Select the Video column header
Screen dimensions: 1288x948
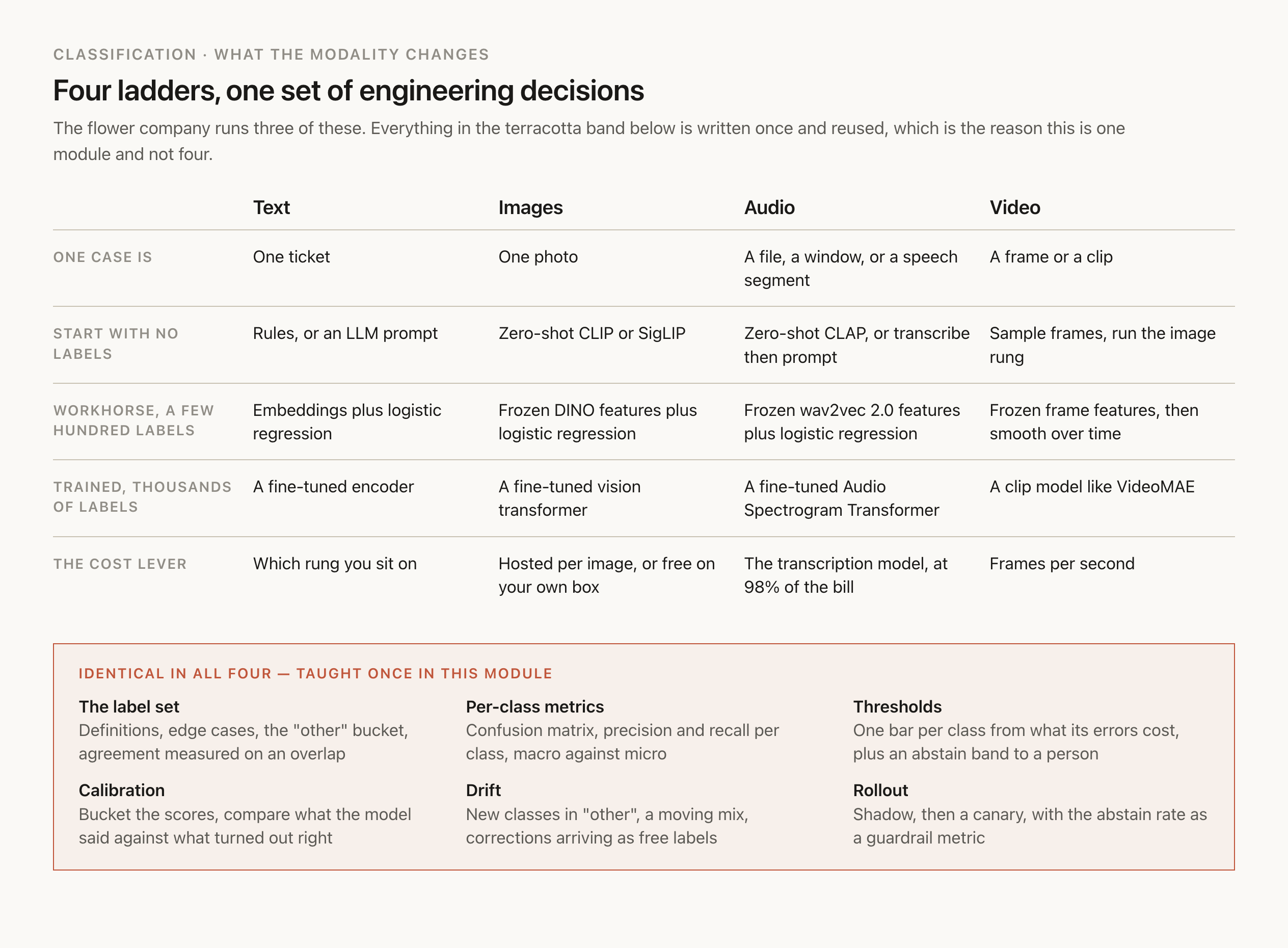1014,207
